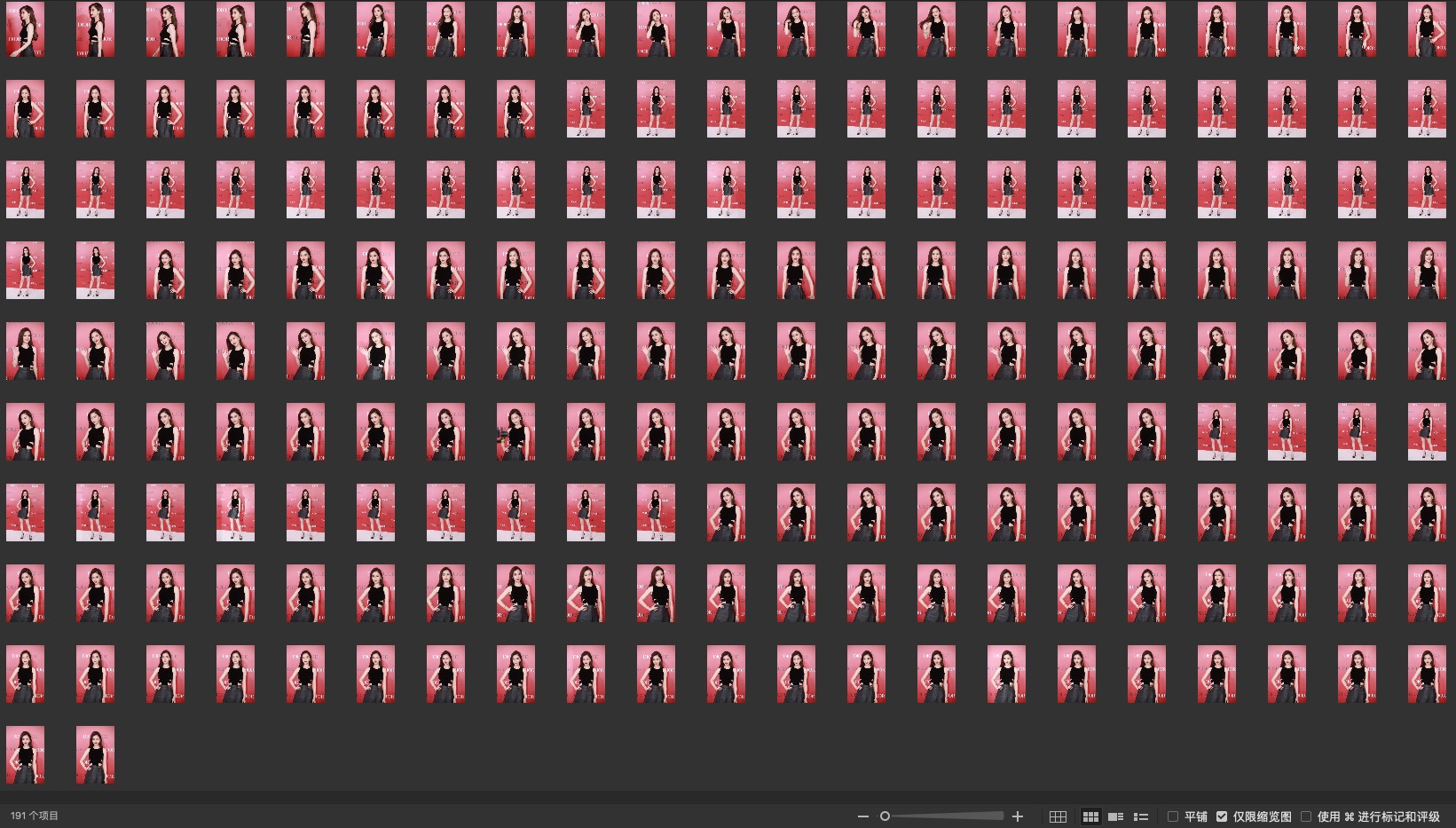1456x828 pixels.
Task: Click the grid lock icon
Action: point(1058,816)
